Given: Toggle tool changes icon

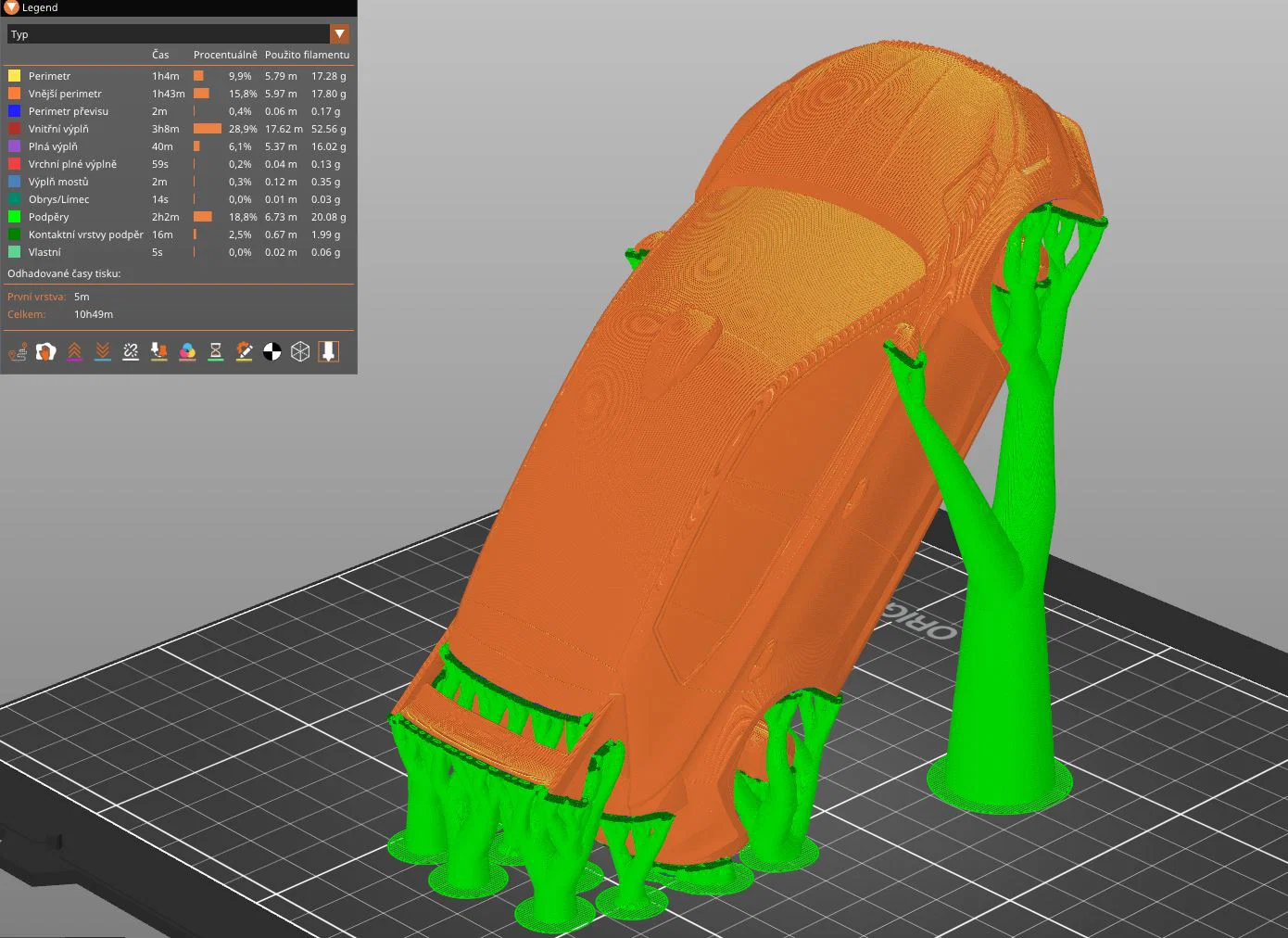Looking at the screenshot, I should (159, 351).
